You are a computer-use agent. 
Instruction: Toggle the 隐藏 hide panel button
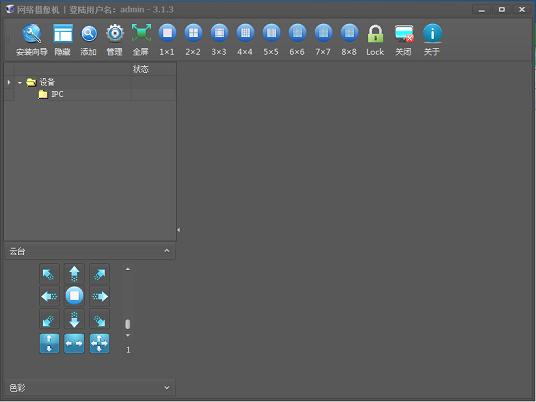click(x=63, y=40)
